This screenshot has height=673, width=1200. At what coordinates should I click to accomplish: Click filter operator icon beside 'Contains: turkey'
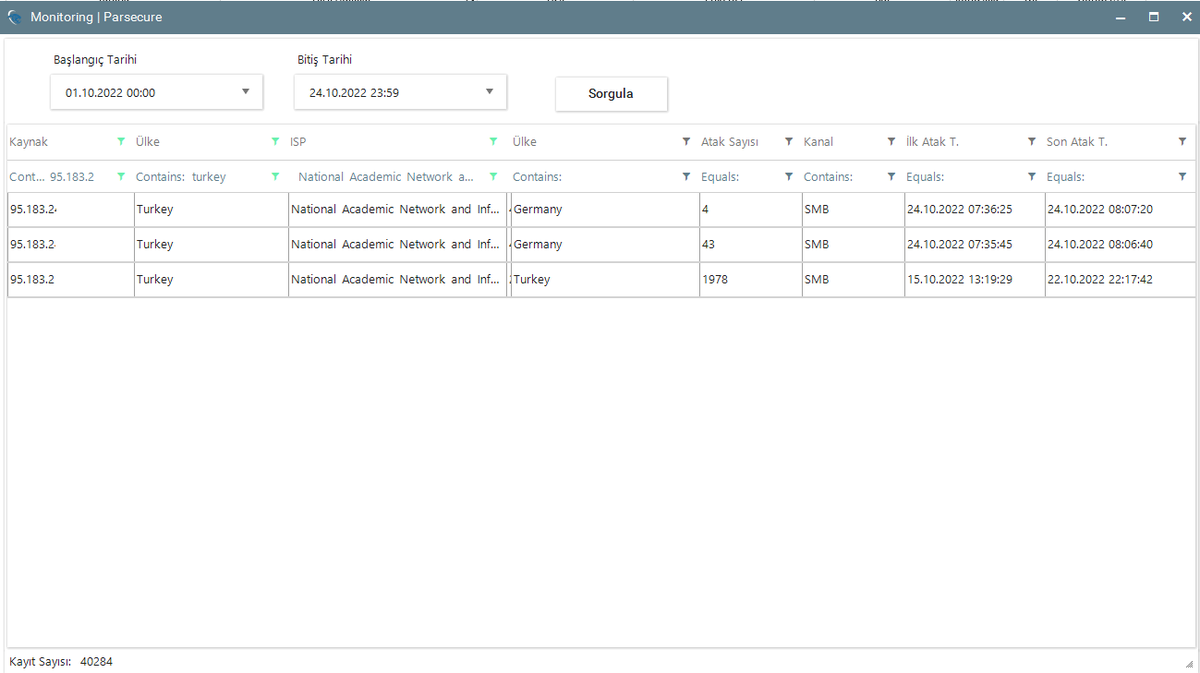(x=275, y=177)
